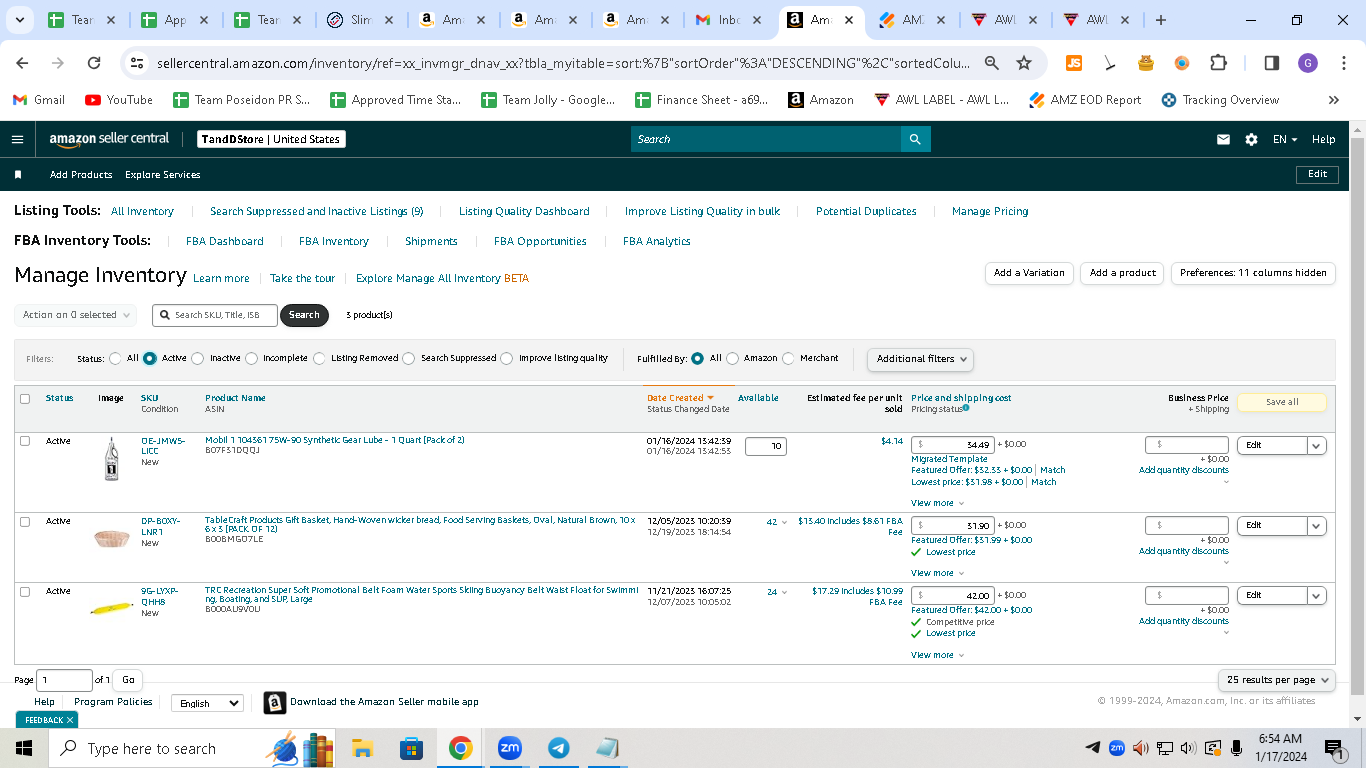Click the bookmark flag icon
Screen dimensions: 1366x768
(18, 174)
